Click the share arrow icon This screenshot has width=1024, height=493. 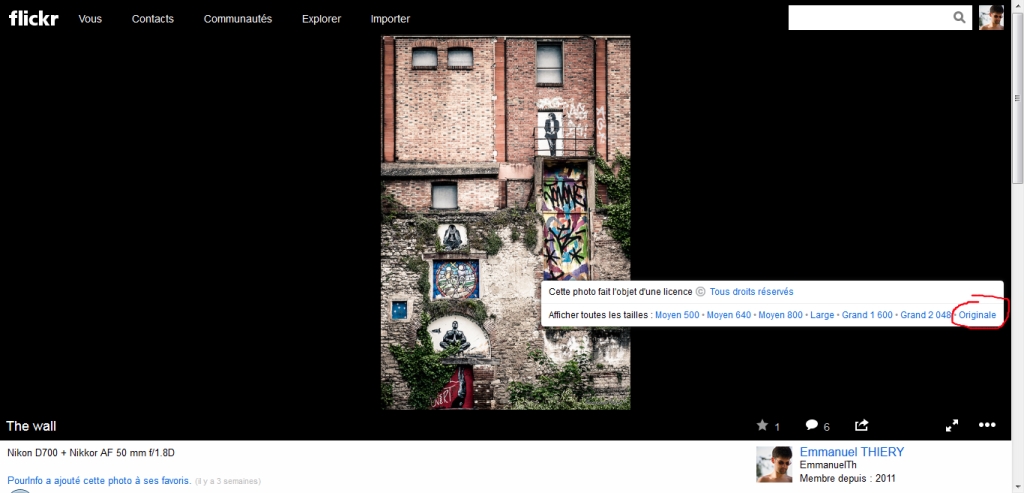pos(861,426)
